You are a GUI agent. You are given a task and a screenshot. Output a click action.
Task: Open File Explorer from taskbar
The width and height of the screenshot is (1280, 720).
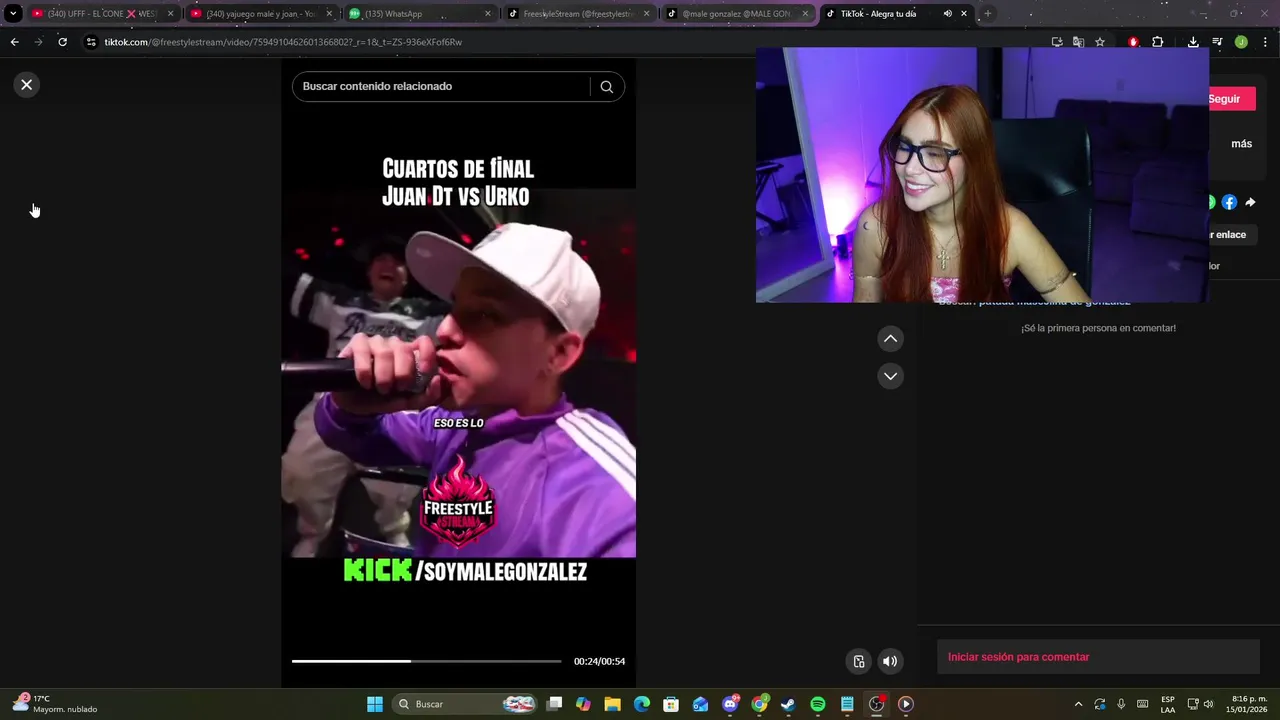pos(612,704)
